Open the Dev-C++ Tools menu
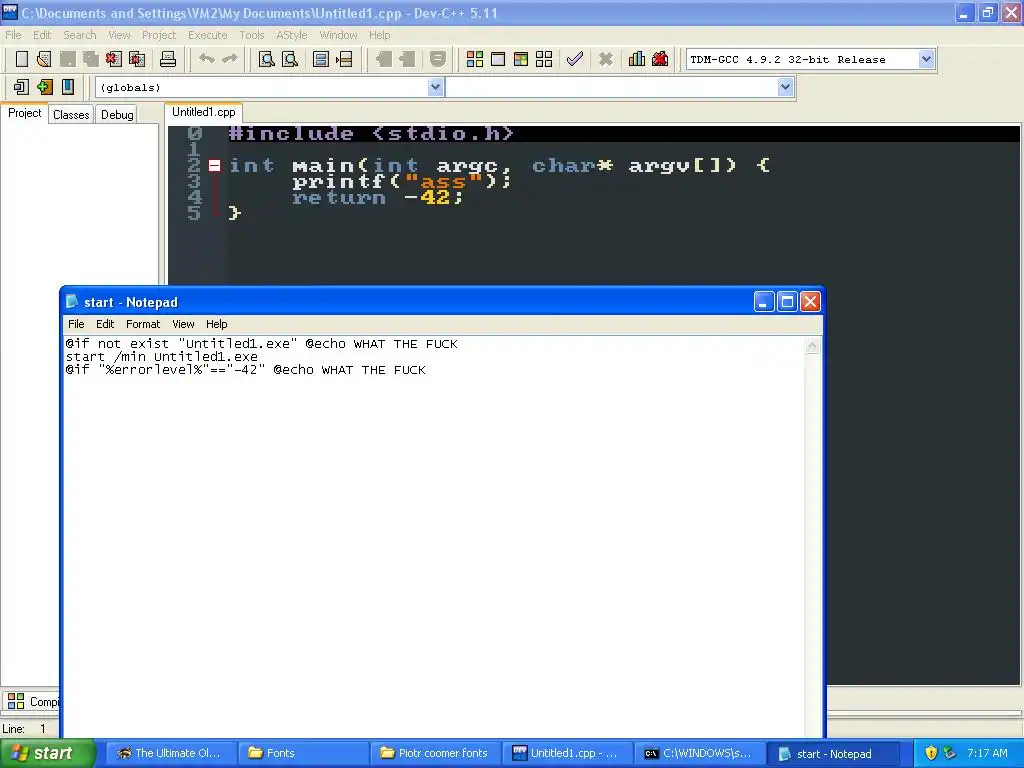The image size is (1024, 768). [x=251, y=35]
